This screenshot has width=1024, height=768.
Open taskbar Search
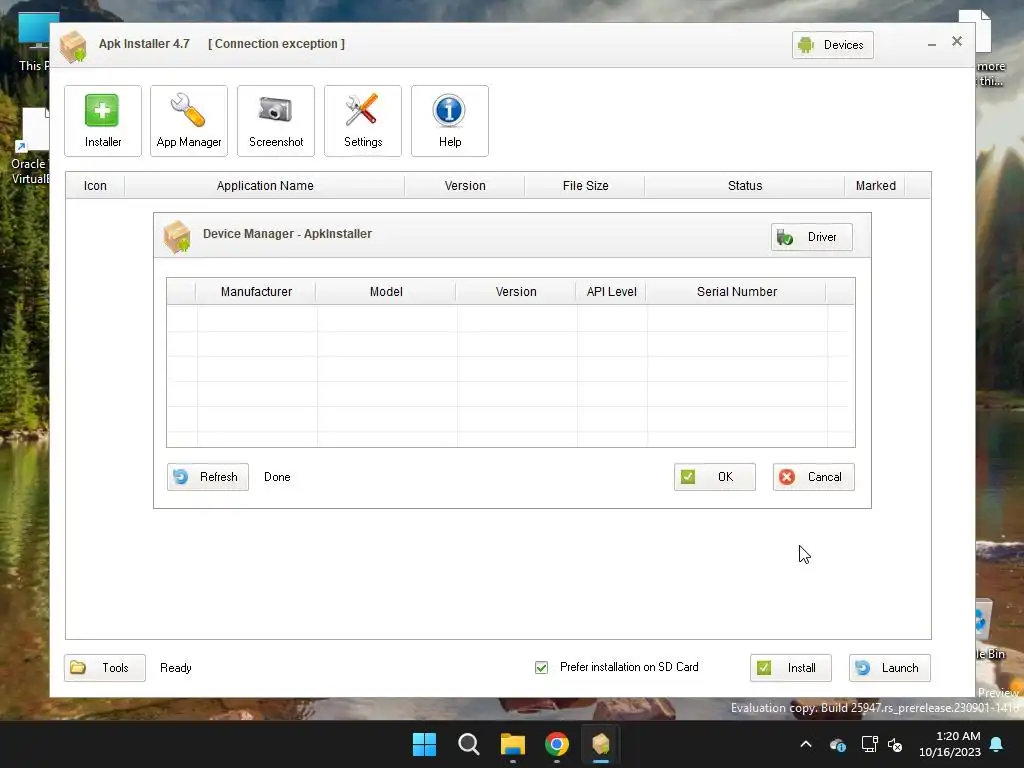click(469, 744)
